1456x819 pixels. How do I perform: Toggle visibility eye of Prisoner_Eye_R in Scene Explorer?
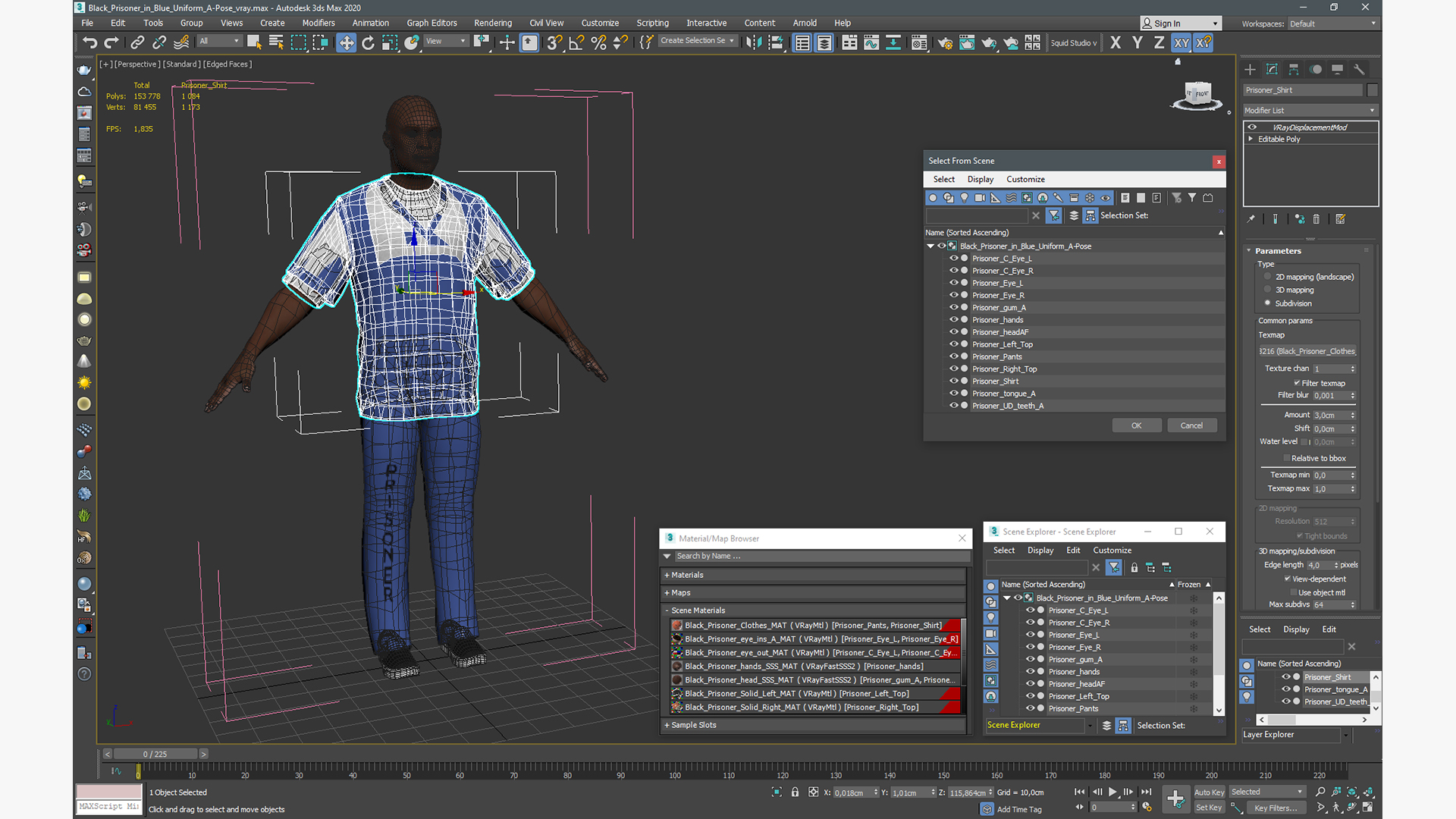point(1030,647)
